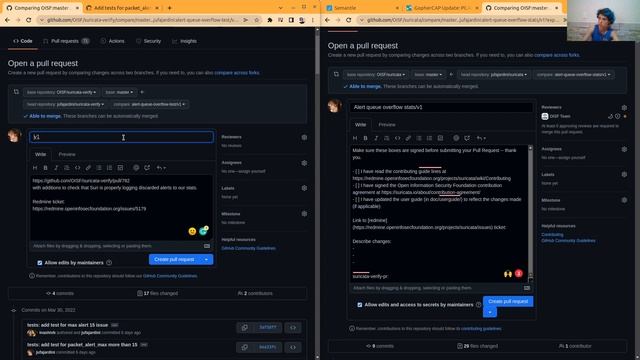Toggle Allow edits and access to secrets checkbox
The width and height of the screenshot is (640, 360).
pyautogui.click(x=360, y=305)
